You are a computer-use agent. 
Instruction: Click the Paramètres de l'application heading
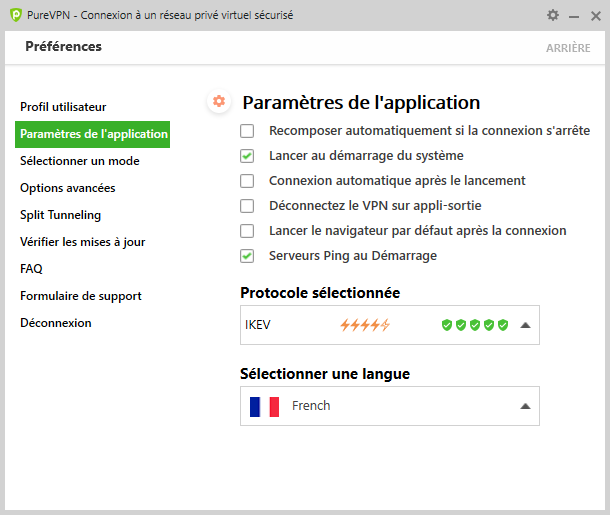[361, 103]
